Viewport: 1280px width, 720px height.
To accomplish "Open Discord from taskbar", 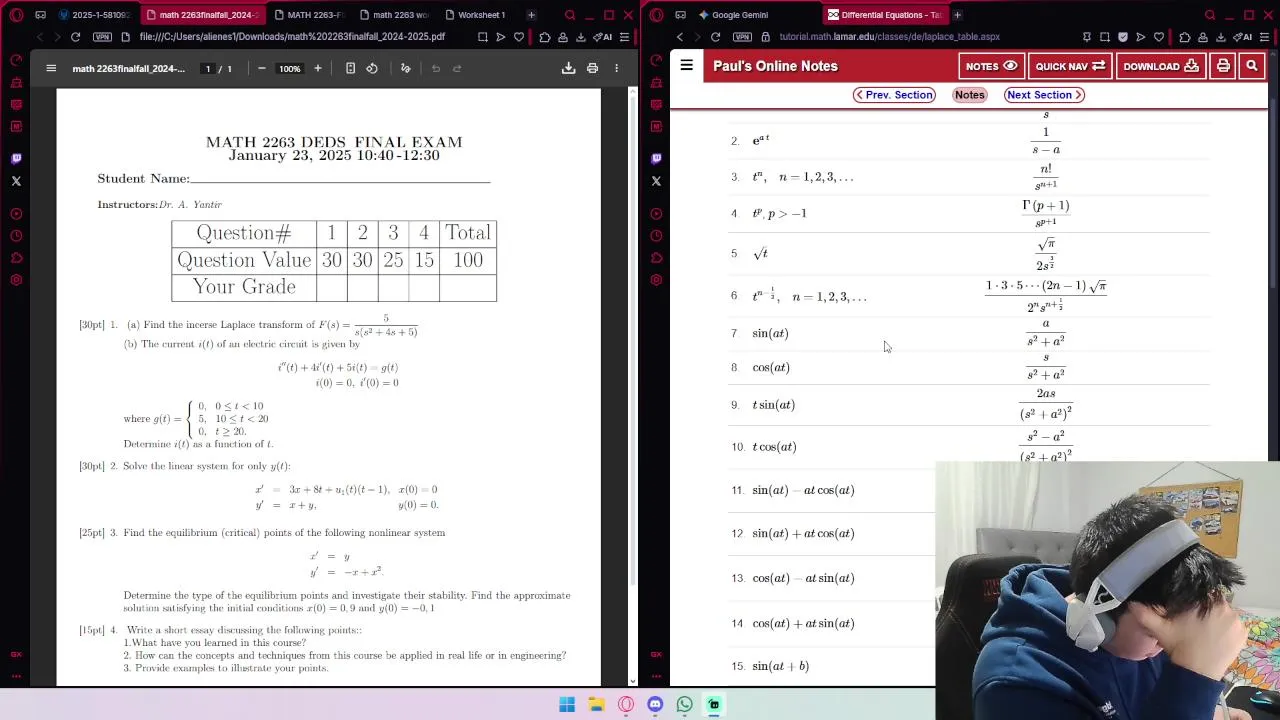I will [655, 704].
